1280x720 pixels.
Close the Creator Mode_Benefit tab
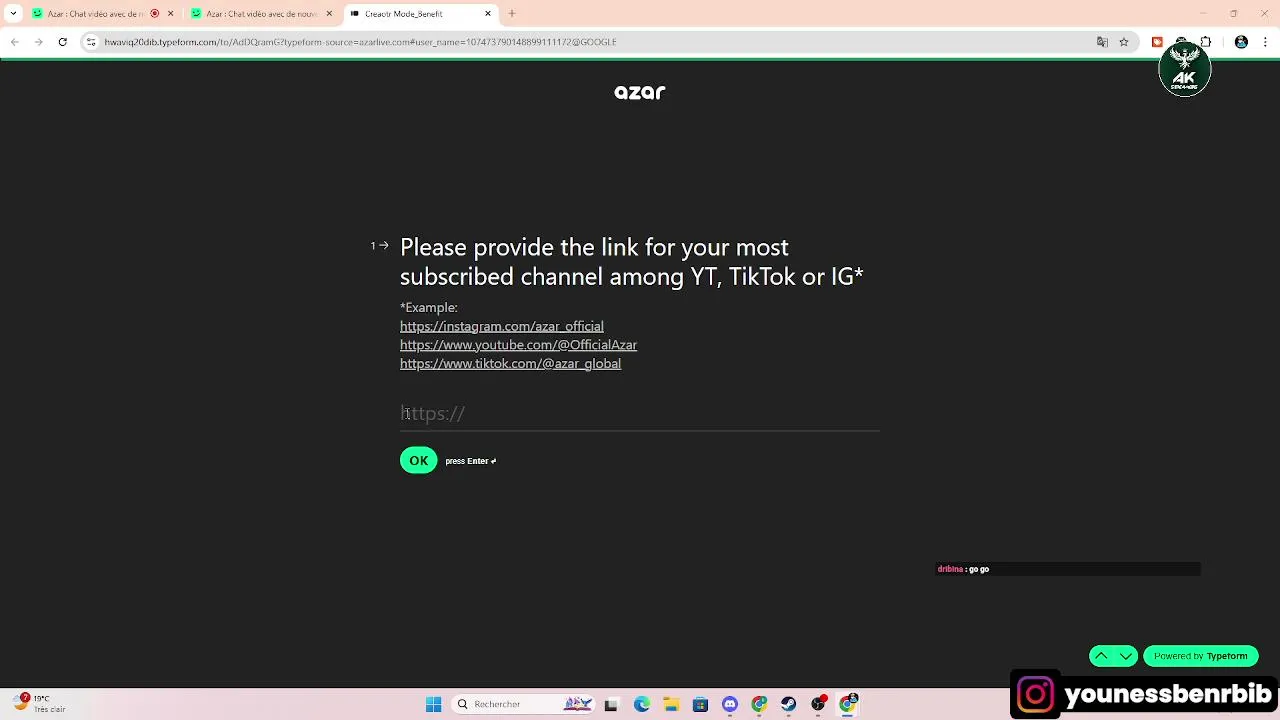point(488,14)
